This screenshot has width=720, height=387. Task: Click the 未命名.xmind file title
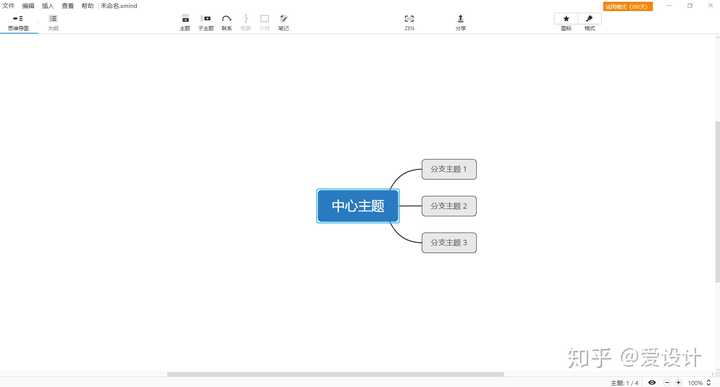pos(119,6)
